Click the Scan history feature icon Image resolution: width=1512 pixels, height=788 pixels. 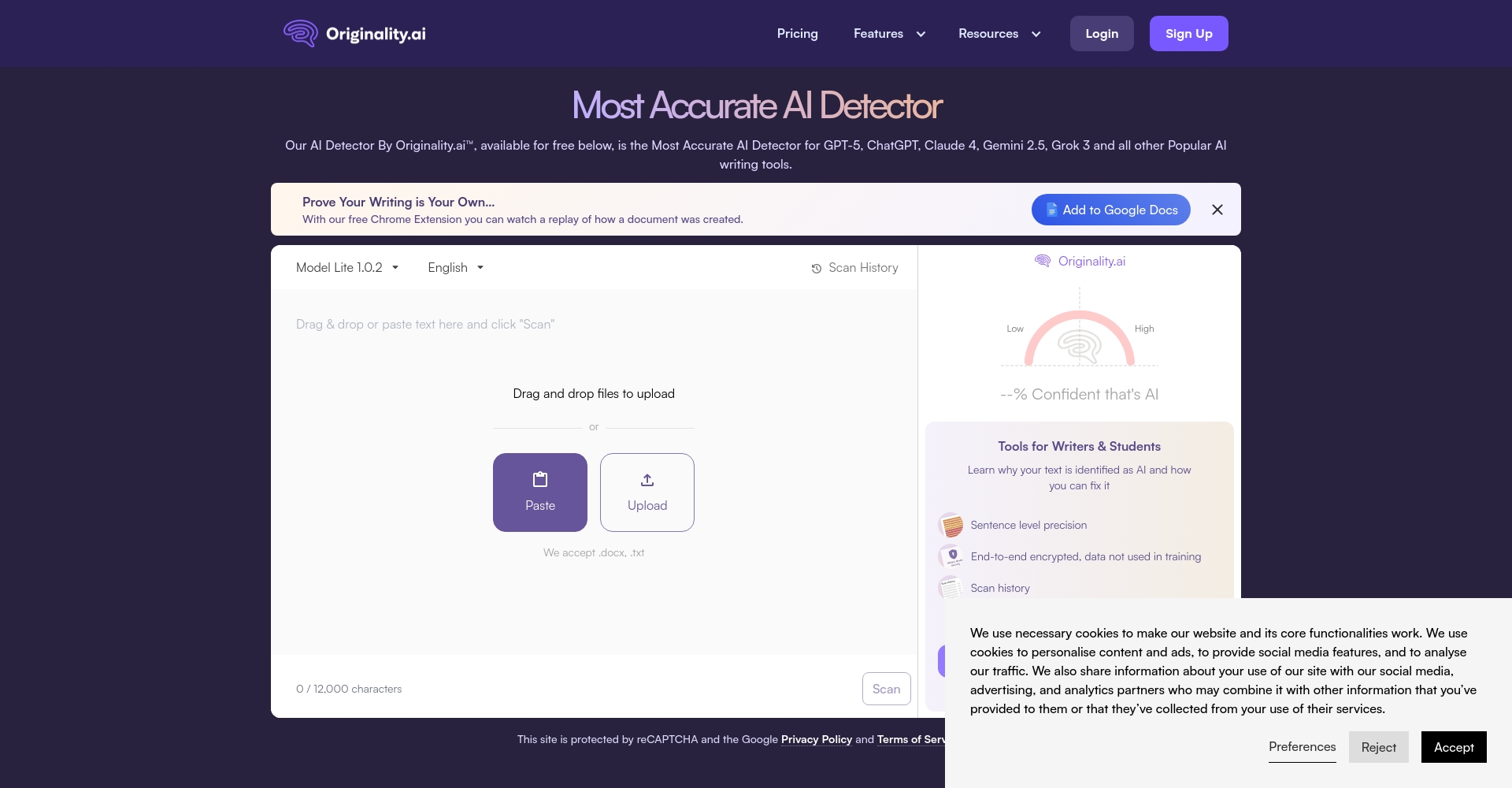(951, 588)
